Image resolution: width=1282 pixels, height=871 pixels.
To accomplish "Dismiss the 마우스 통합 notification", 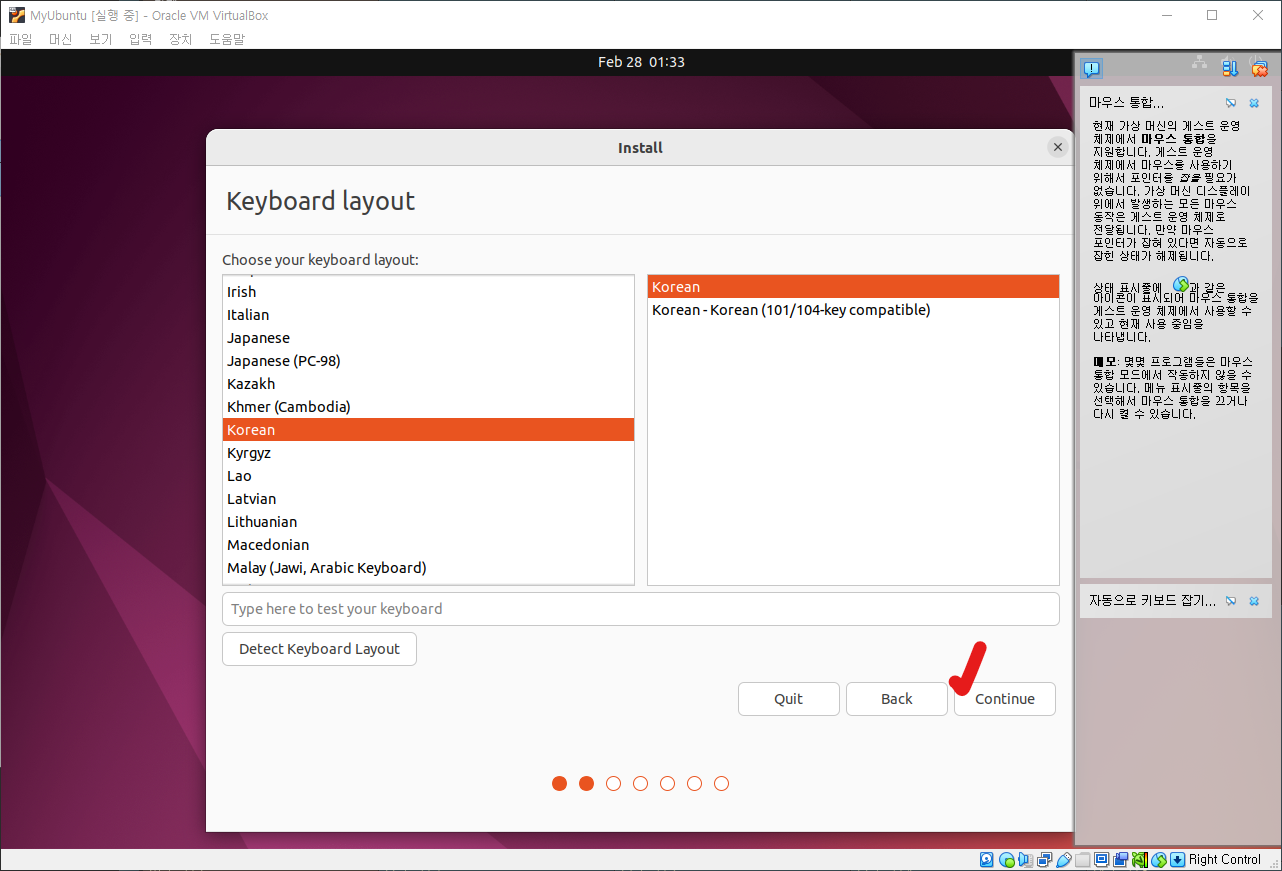I will coord(1254,103).
